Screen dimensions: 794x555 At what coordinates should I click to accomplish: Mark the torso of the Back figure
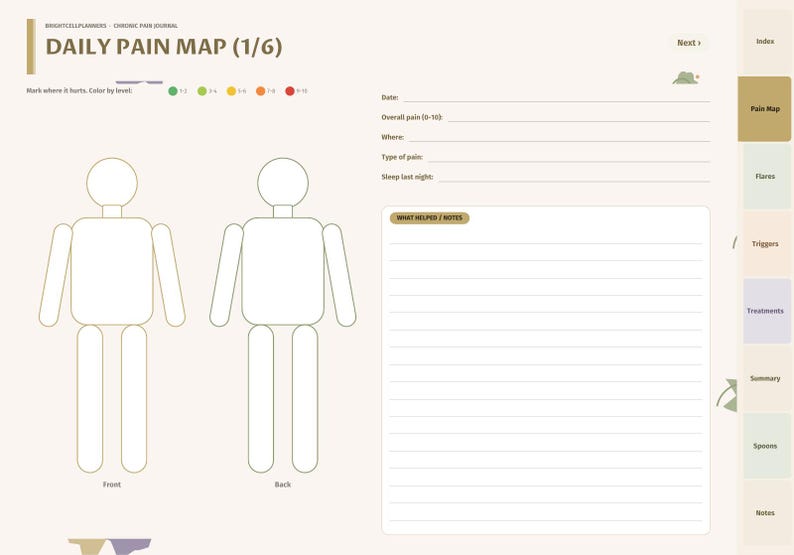click(283, 271)
